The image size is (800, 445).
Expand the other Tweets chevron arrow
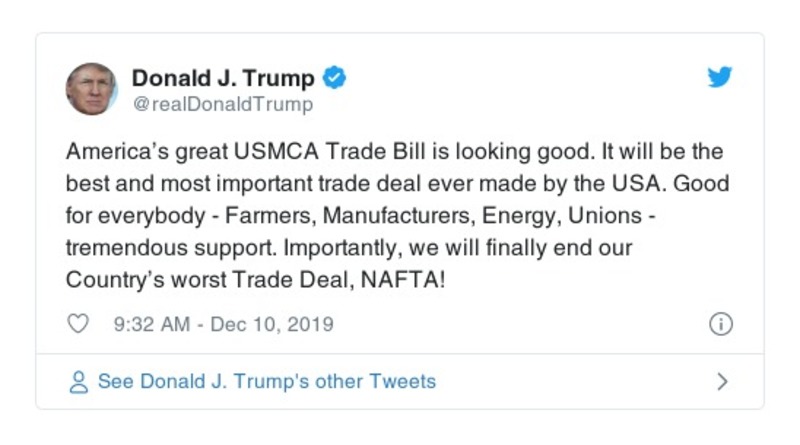722,382
